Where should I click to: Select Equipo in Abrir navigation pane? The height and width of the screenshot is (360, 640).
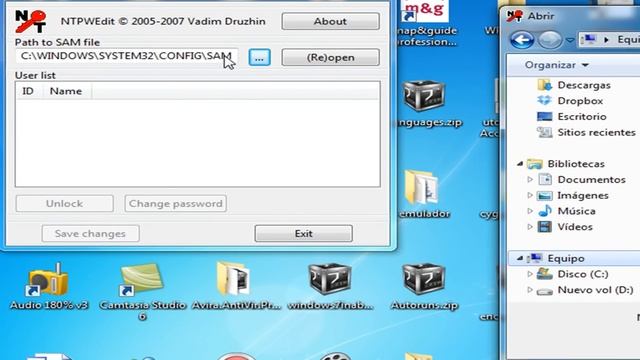[566, 258]
